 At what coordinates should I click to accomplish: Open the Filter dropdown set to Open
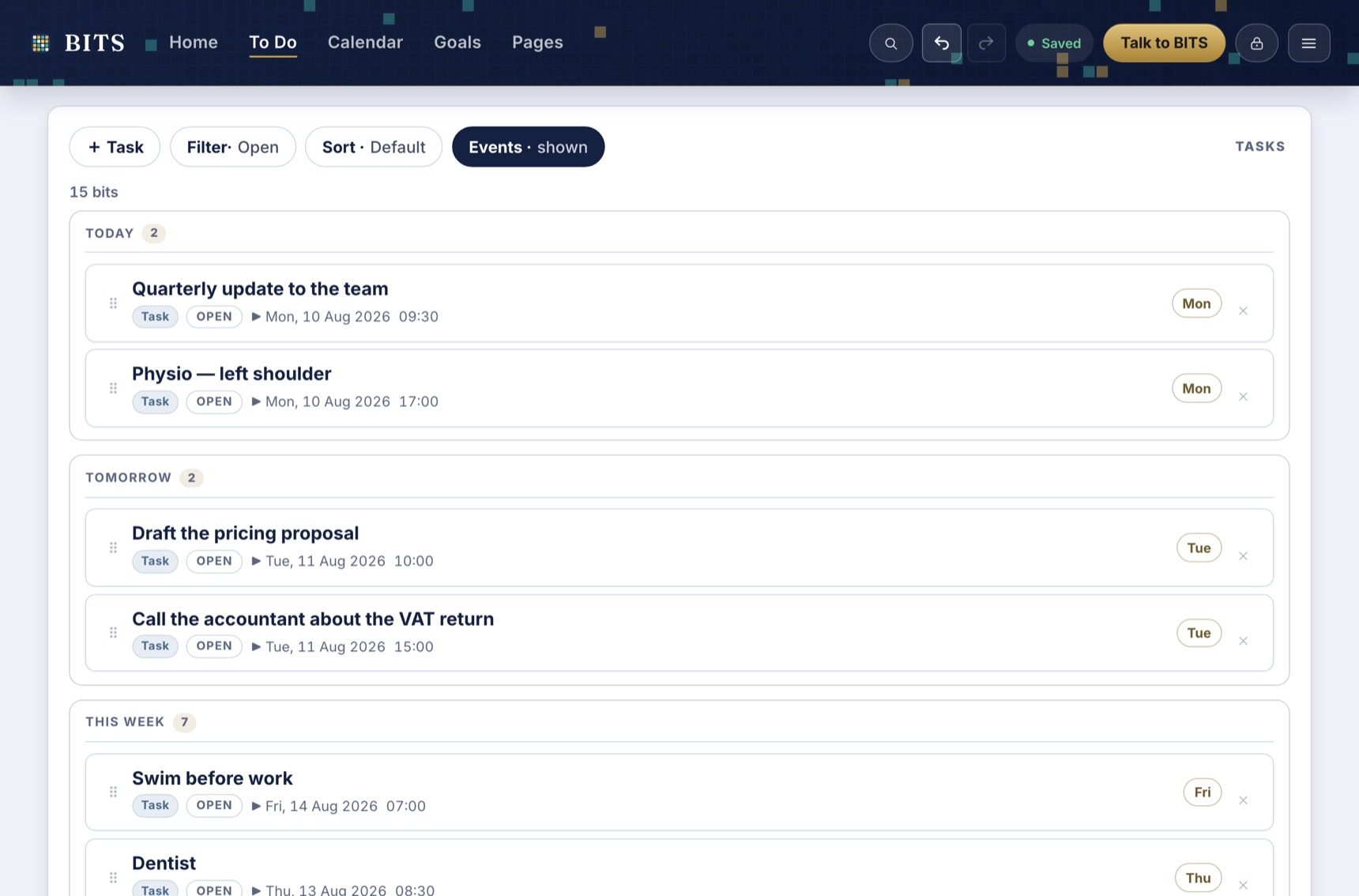click(x=233, y=147)
